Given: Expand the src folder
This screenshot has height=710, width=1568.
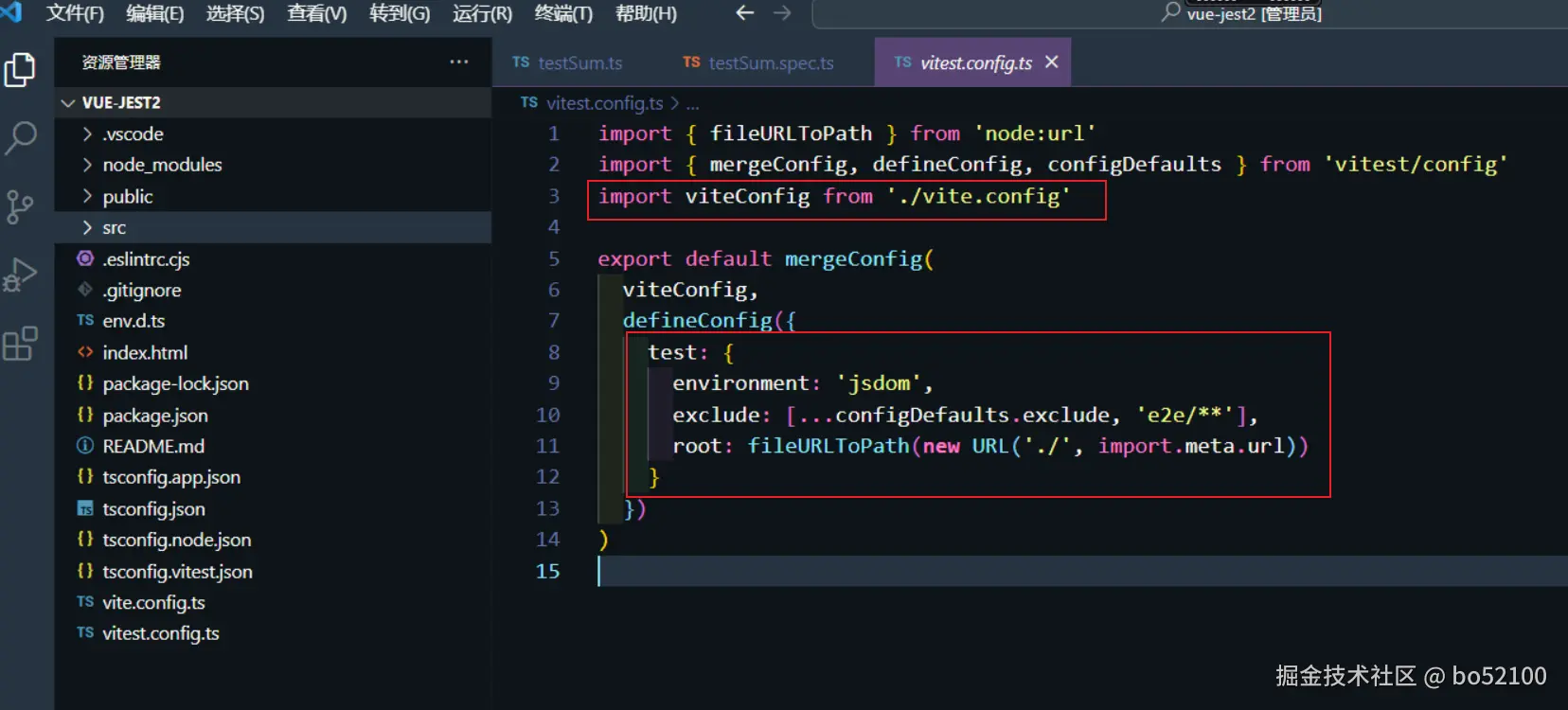Looking at the screenshot, I should pyautogui.click(x=87, y=227).
